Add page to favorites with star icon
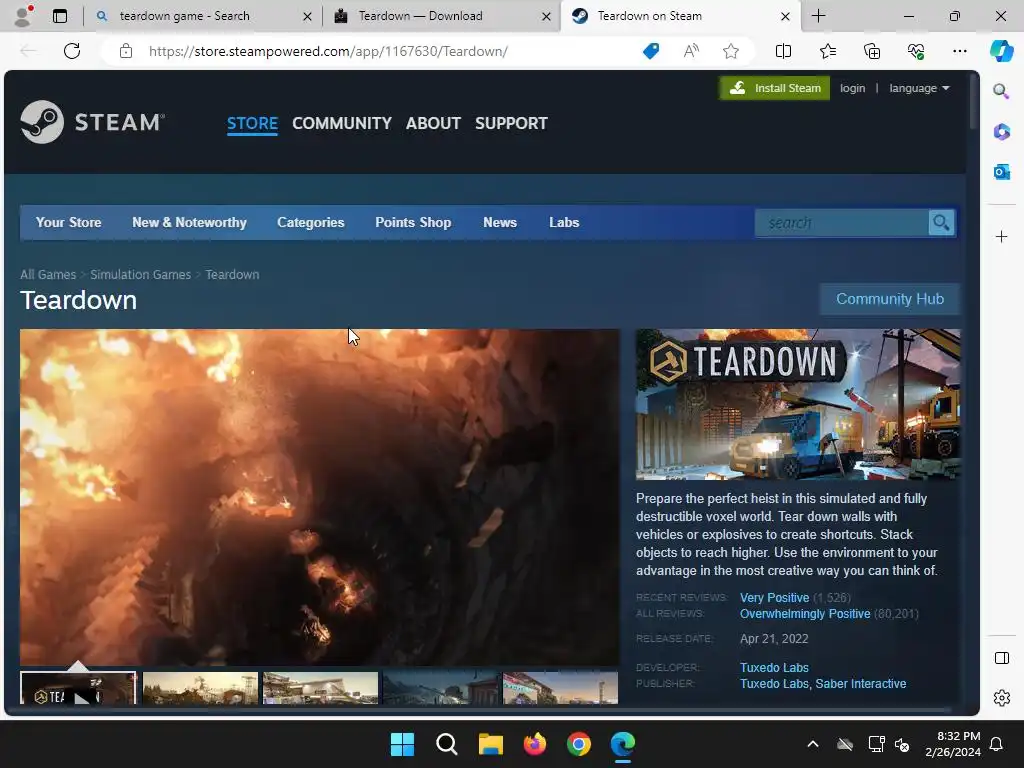 pos(731,51)
